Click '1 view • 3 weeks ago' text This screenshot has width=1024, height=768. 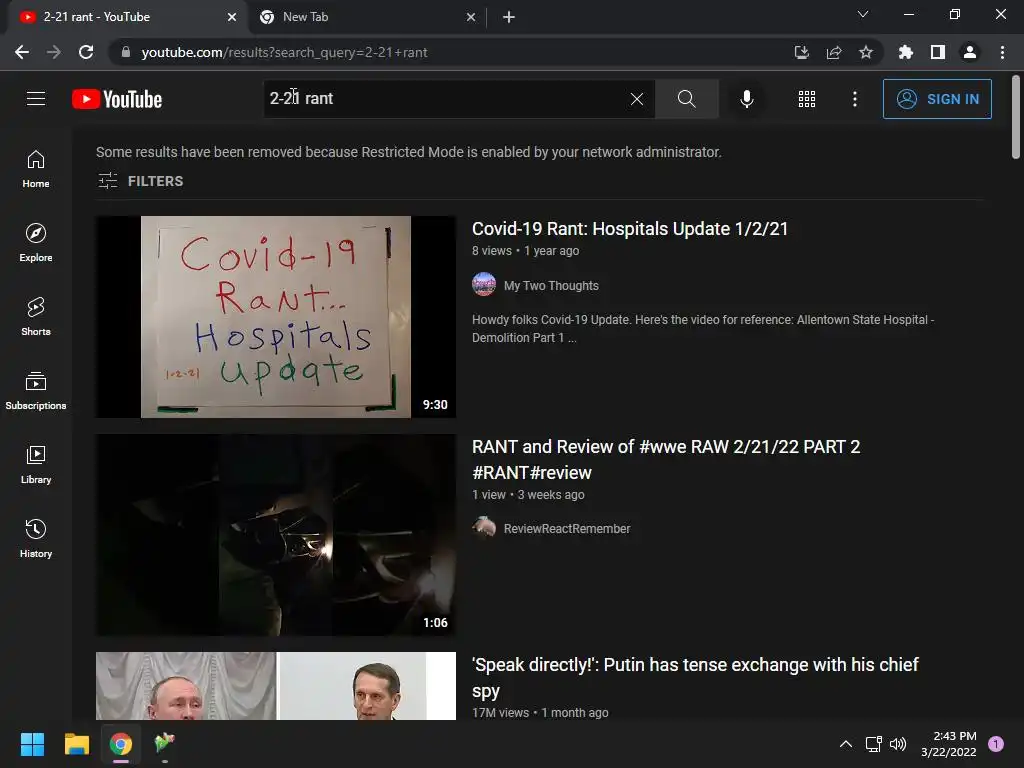(528, 495)
